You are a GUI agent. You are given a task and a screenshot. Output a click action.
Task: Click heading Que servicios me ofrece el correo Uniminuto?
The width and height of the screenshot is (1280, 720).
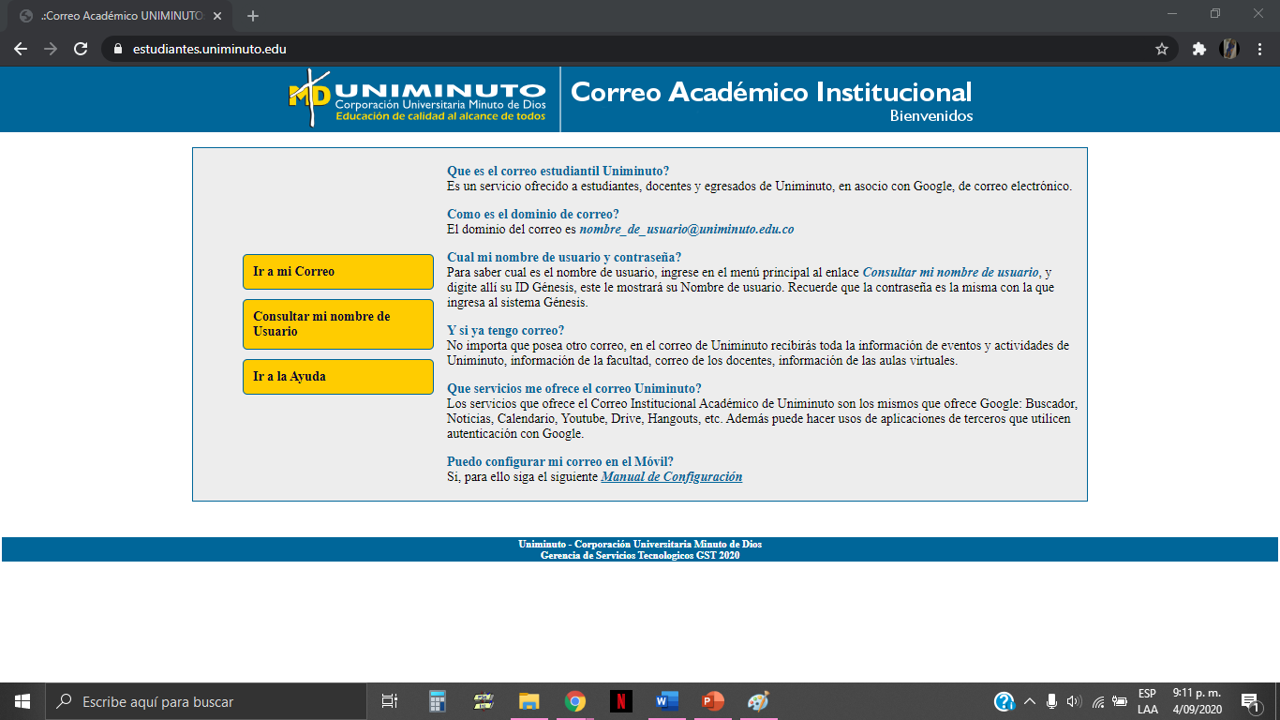(x=574, y=388)
